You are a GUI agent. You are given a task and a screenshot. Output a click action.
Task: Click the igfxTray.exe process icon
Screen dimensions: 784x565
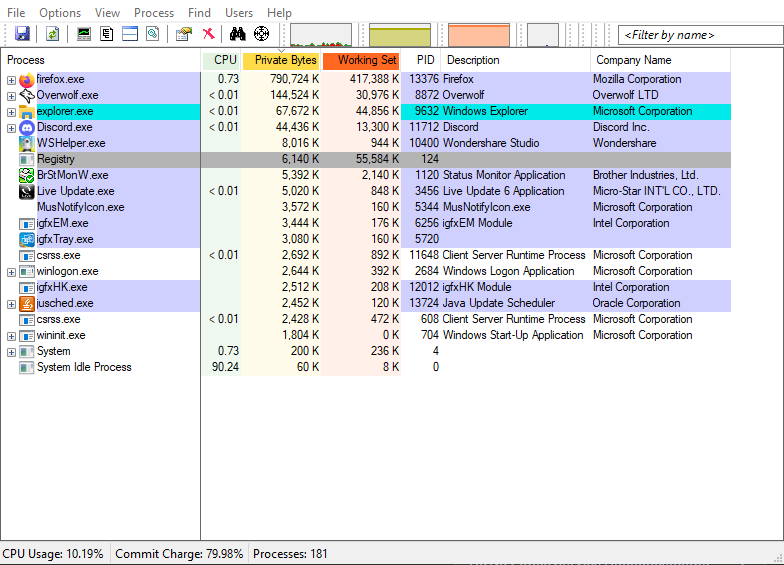point(26,240)
